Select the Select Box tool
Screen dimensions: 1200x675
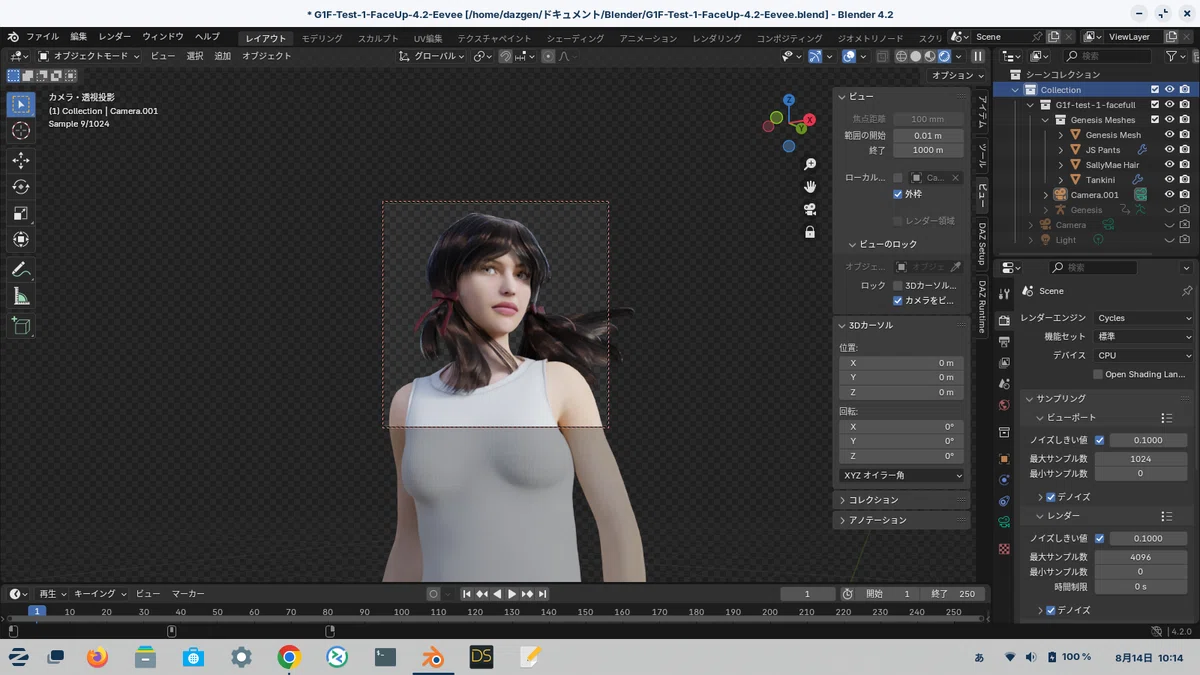(21, 104)
